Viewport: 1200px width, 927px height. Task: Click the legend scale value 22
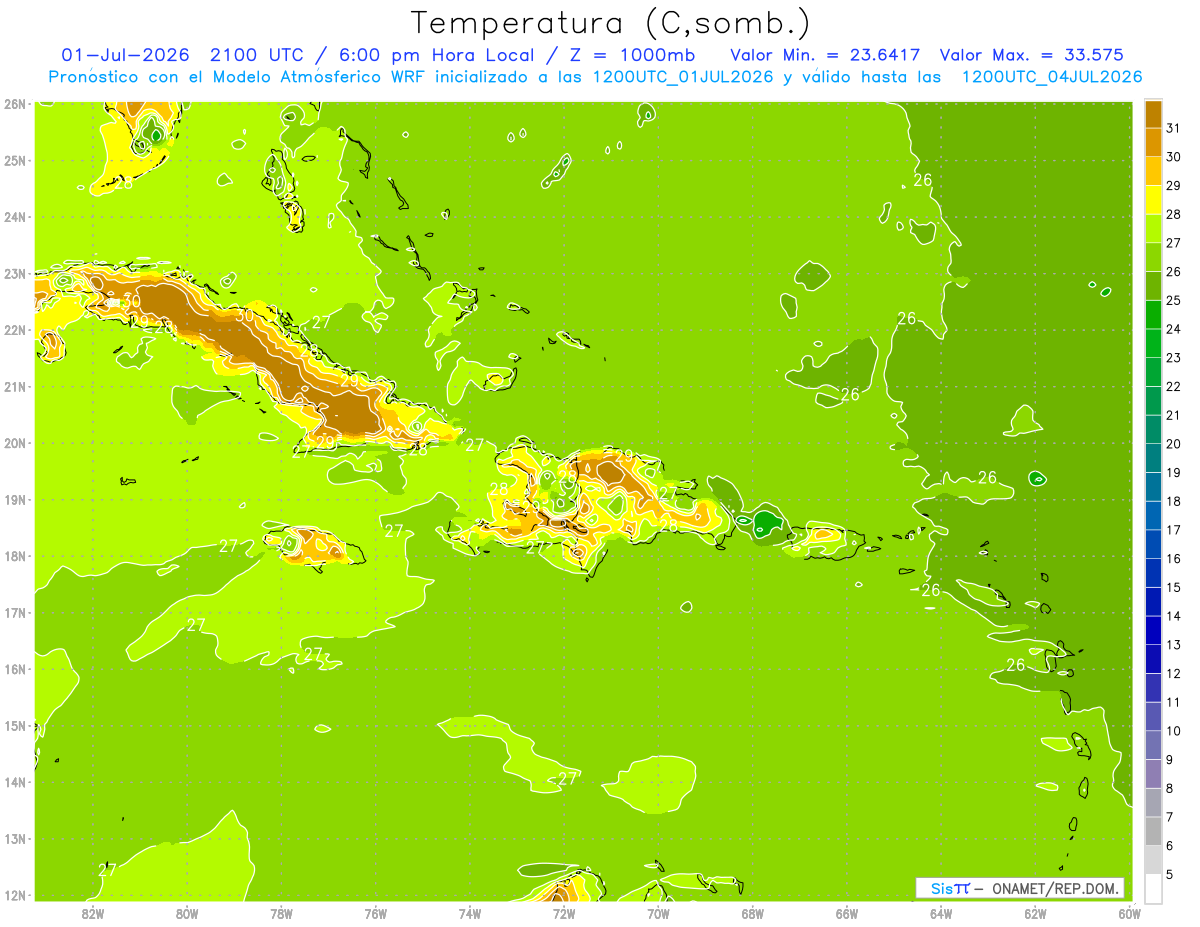coord(1174,387)
